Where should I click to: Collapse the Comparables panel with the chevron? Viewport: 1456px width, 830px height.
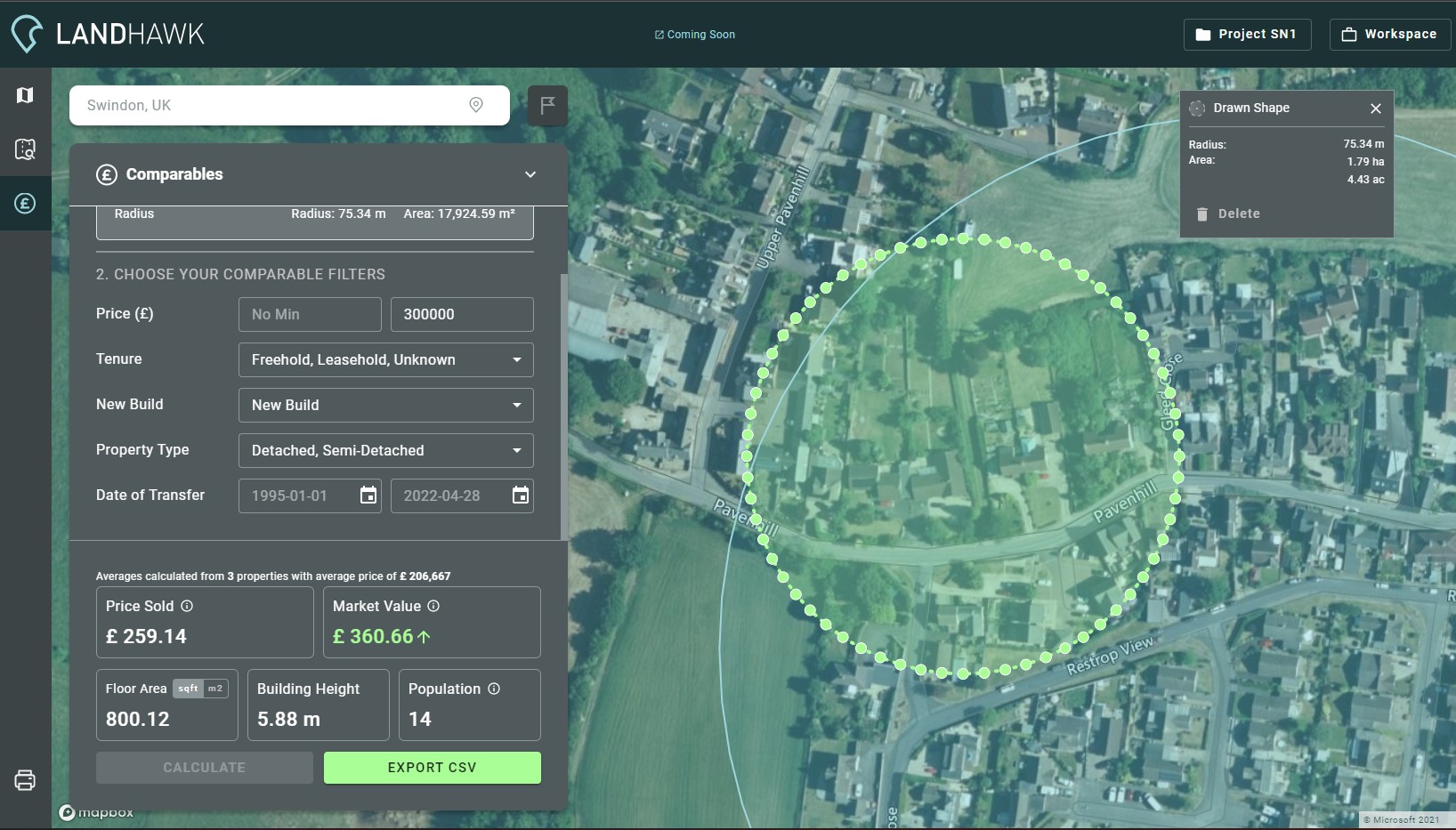(x=531, y=174)
